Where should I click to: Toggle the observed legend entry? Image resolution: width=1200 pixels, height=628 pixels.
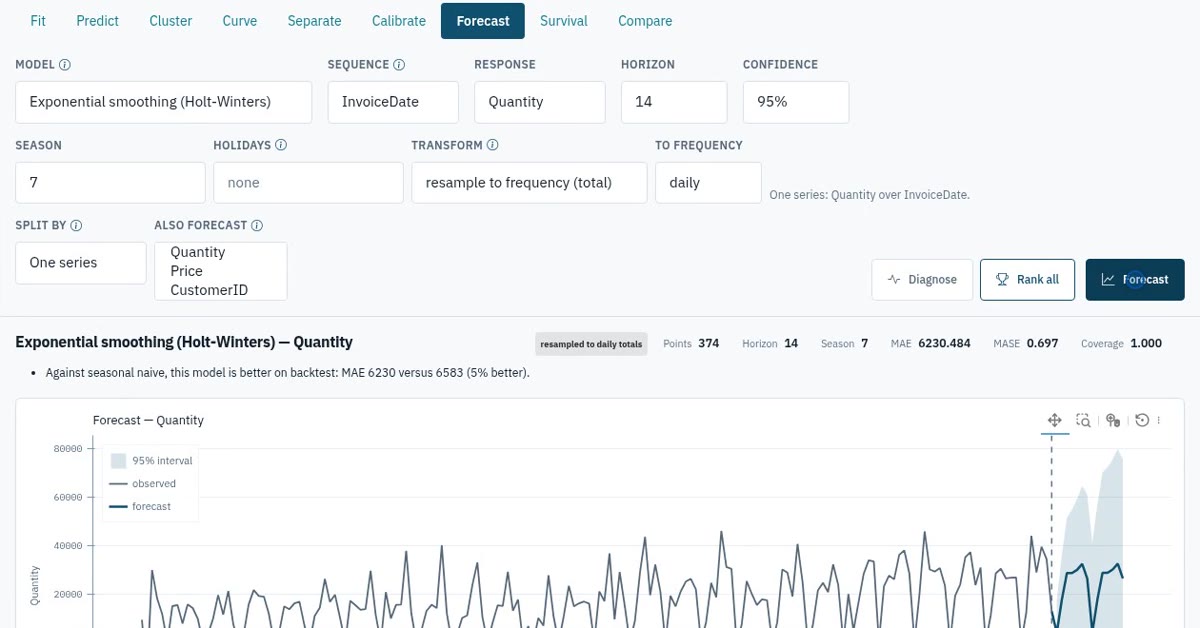pyautogui.click(x=142, y=484)
